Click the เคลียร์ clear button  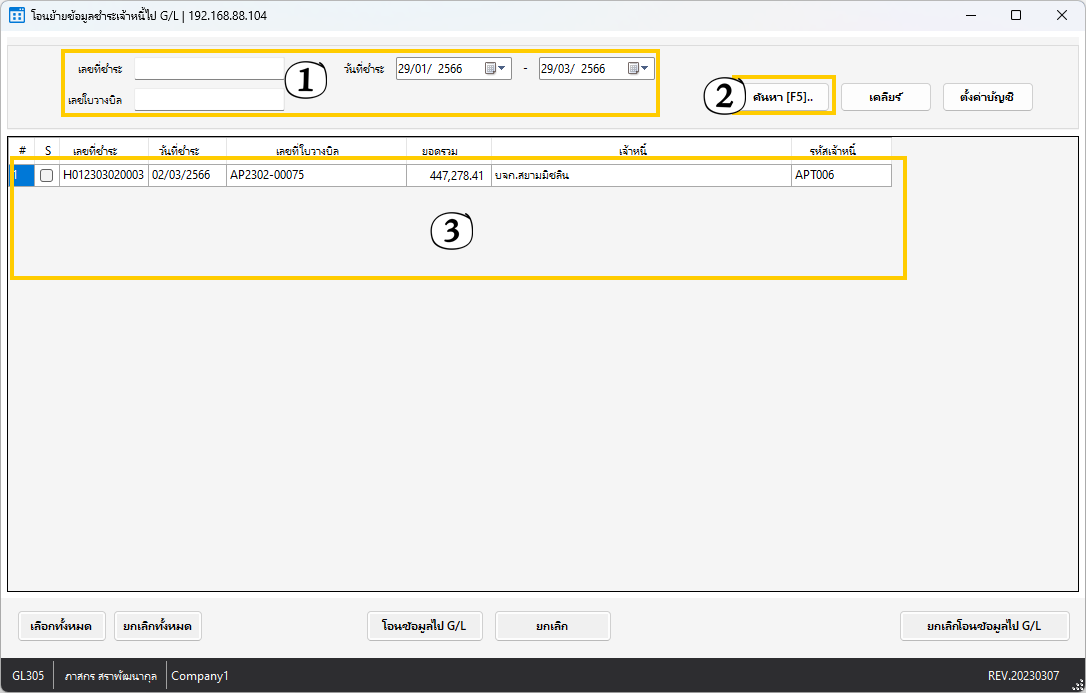[885, 97]
